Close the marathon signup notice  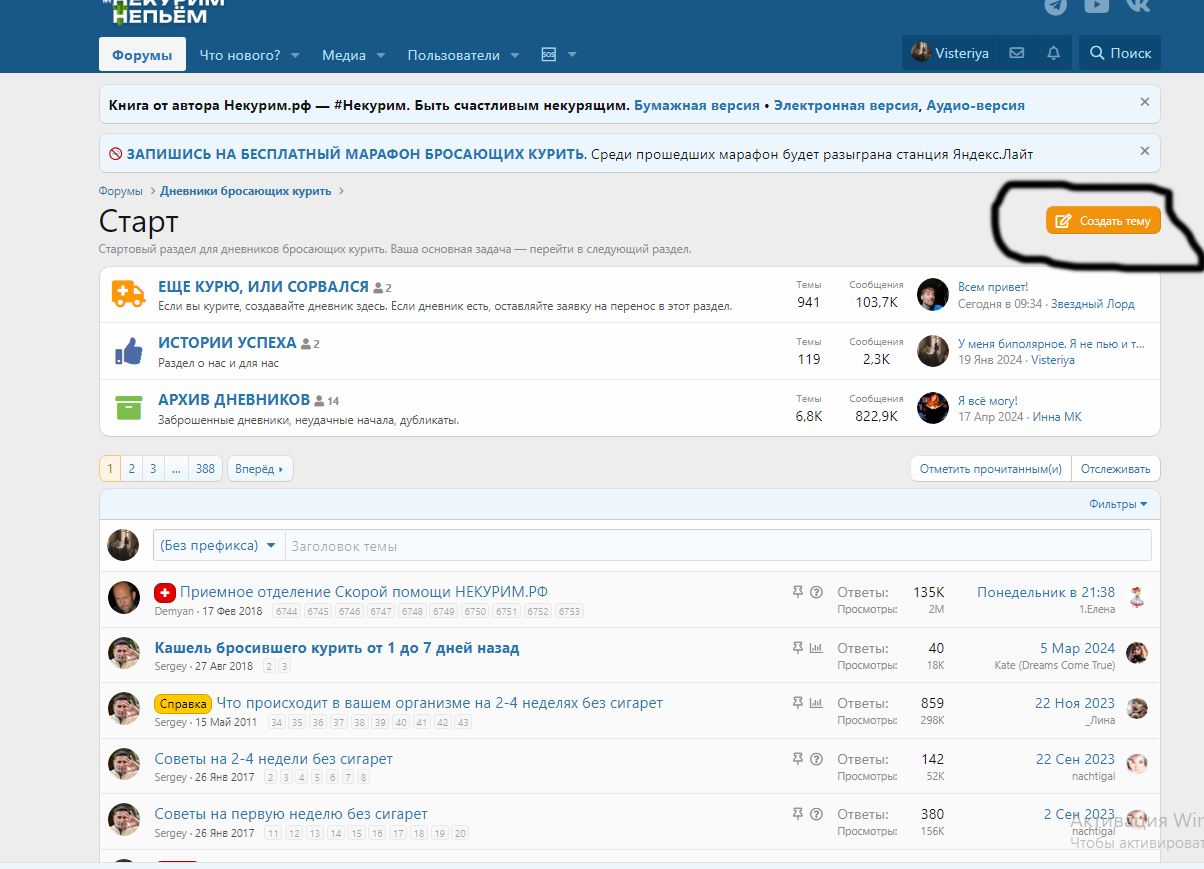click(x=1145, y=151)
